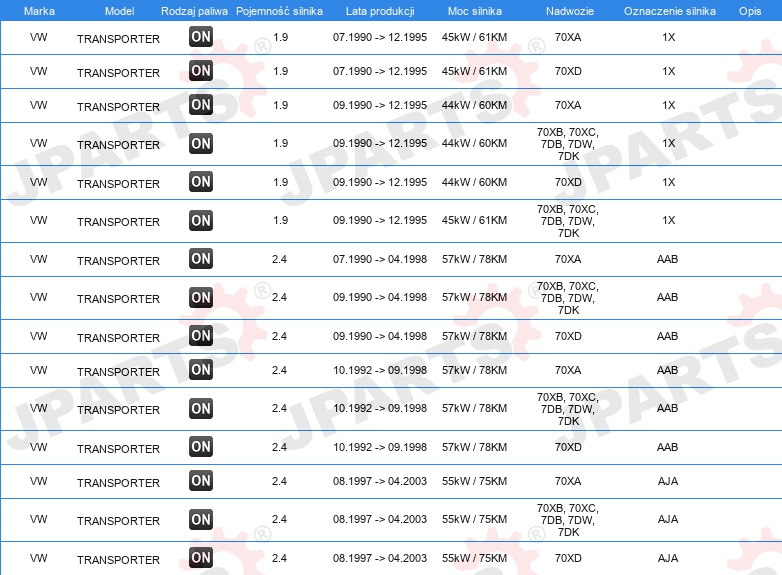The height and width of the screenshot is (575, 782).
Task: Click 70XB, 70XC, 7DB body cell in AJA row
Action: coord(568,520)
